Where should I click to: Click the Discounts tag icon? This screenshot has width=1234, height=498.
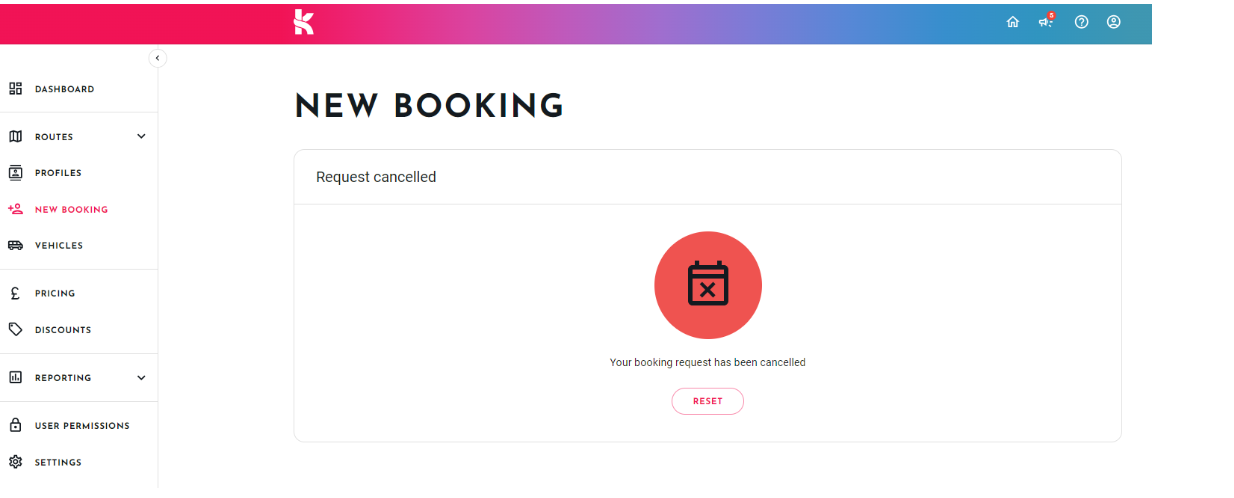tap(15, 329)
